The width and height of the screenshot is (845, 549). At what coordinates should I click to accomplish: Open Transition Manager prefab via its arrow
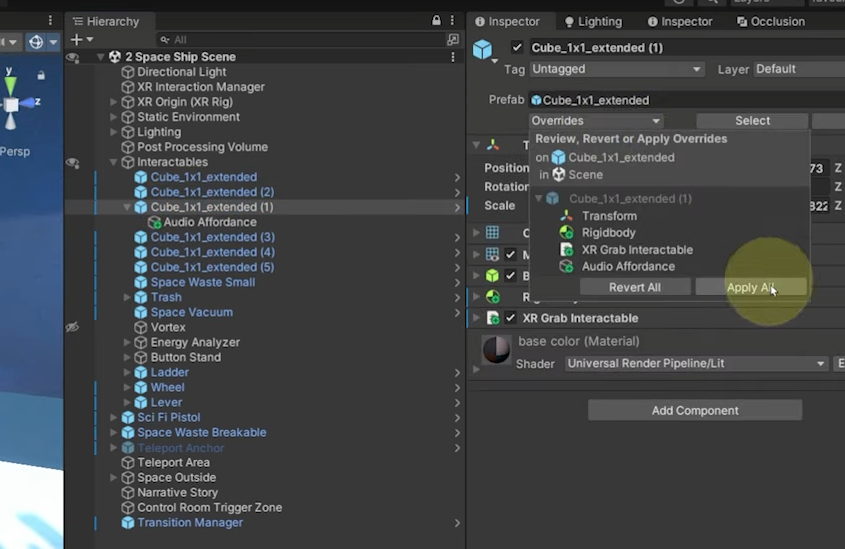click(457, 523)
